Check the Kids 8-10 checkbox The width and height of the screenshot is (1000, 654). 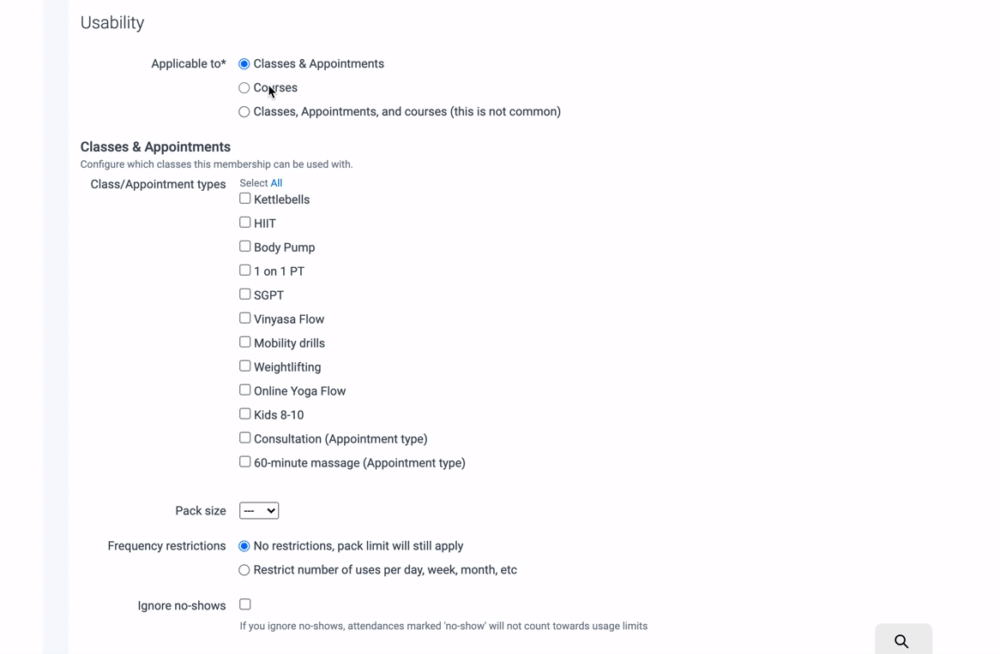[245, 415]
